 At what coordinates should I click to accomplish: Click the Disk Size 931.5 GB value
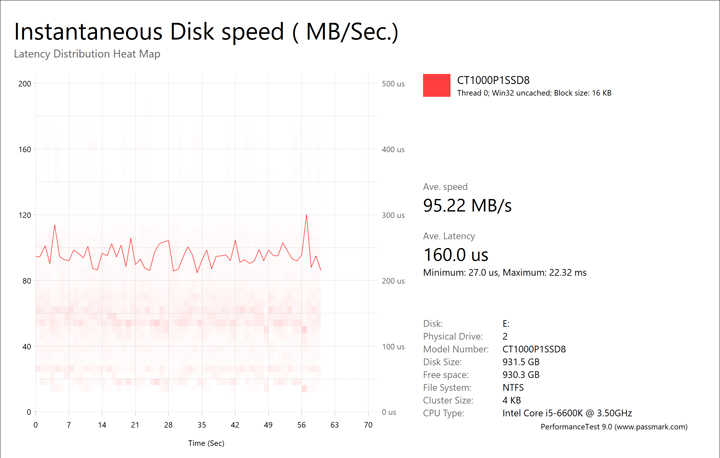pyautogui.click(x=520, y=361)
